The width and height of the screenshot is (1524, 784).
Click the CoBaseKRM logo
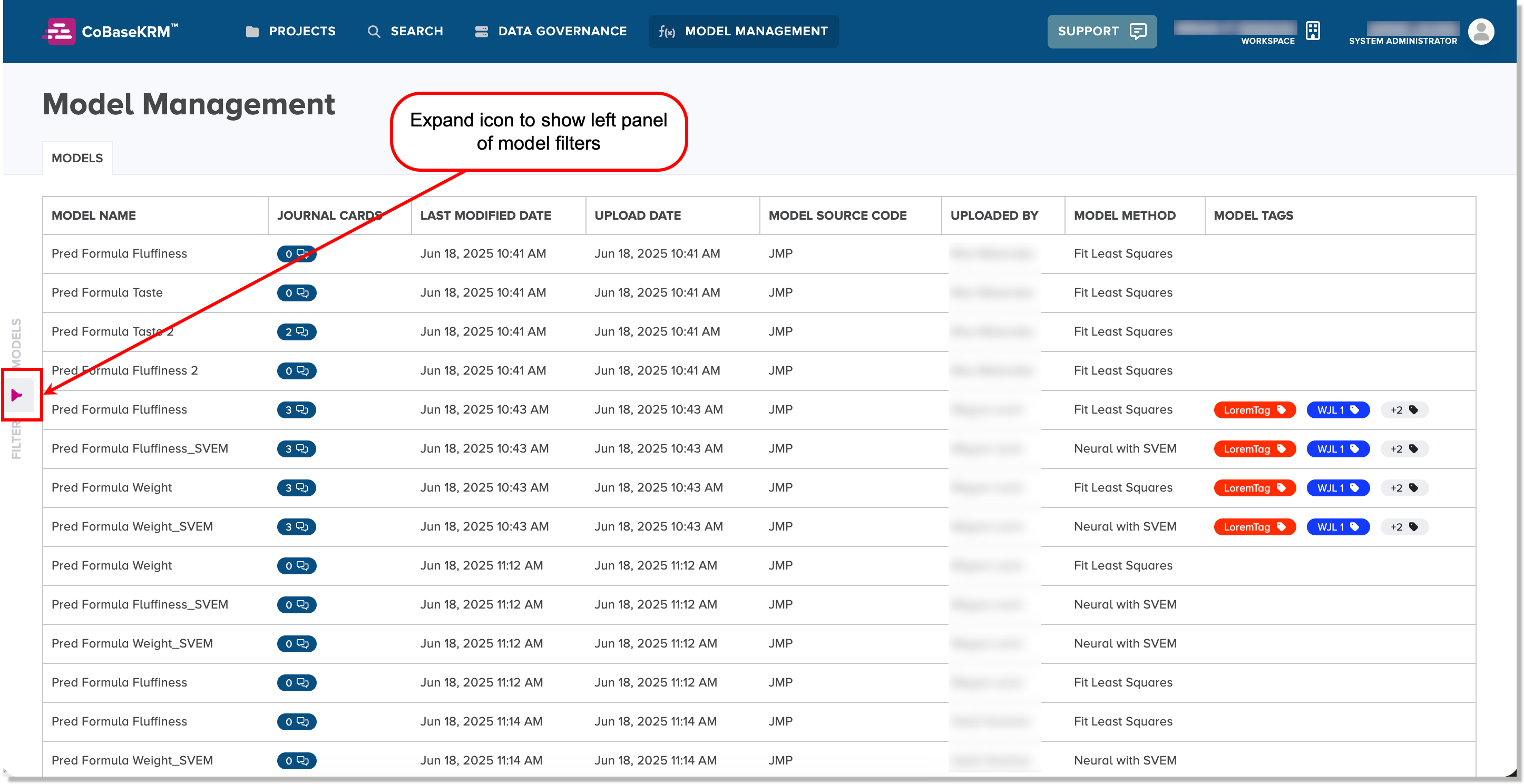(x=111, y=32)
